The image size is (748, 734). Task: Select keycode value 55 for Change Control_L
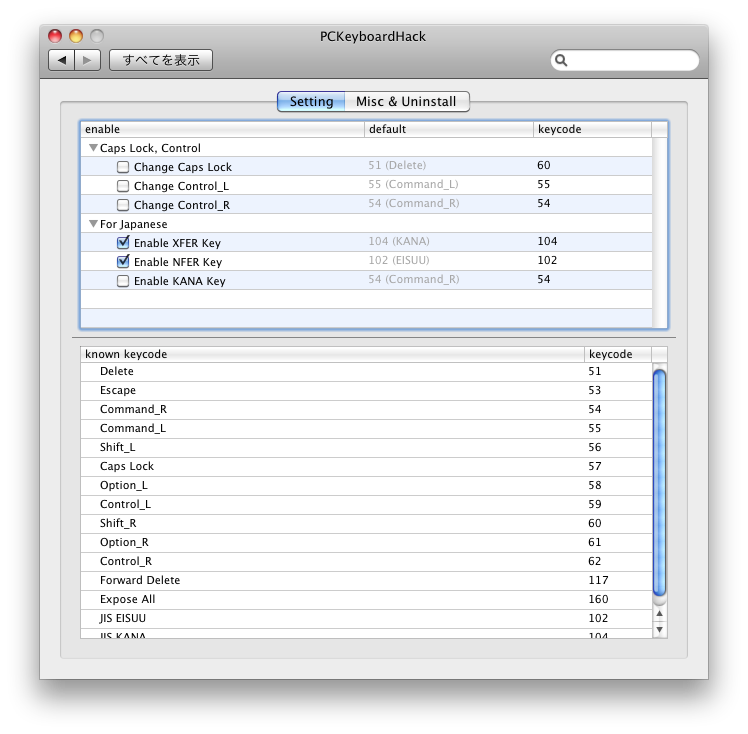pos(544,185)
